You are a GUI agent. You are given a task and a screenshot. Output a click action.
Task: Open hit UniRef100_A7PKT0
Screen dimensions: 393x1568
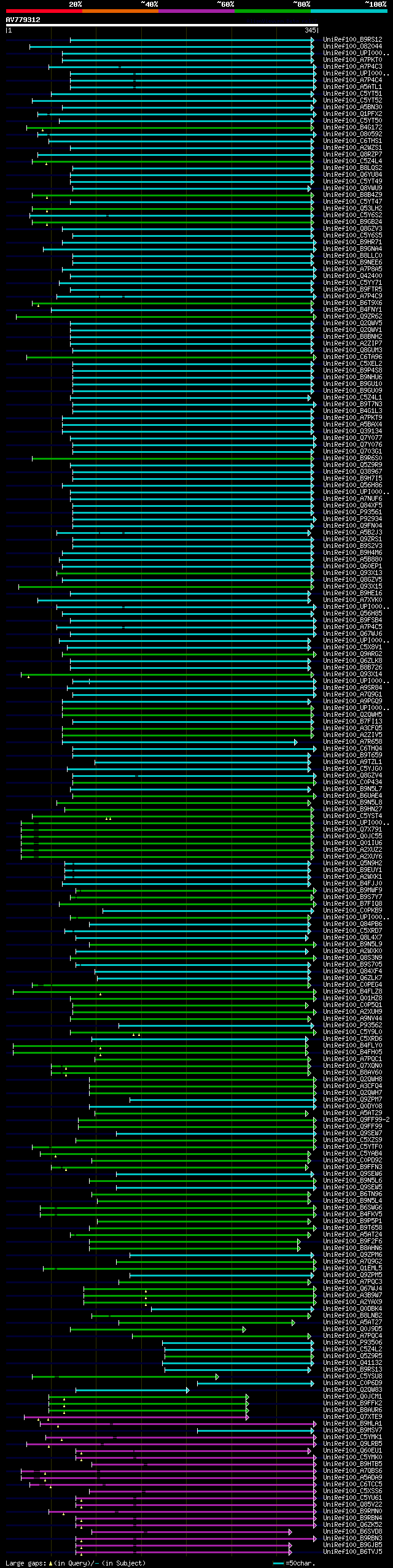(352, 60)
